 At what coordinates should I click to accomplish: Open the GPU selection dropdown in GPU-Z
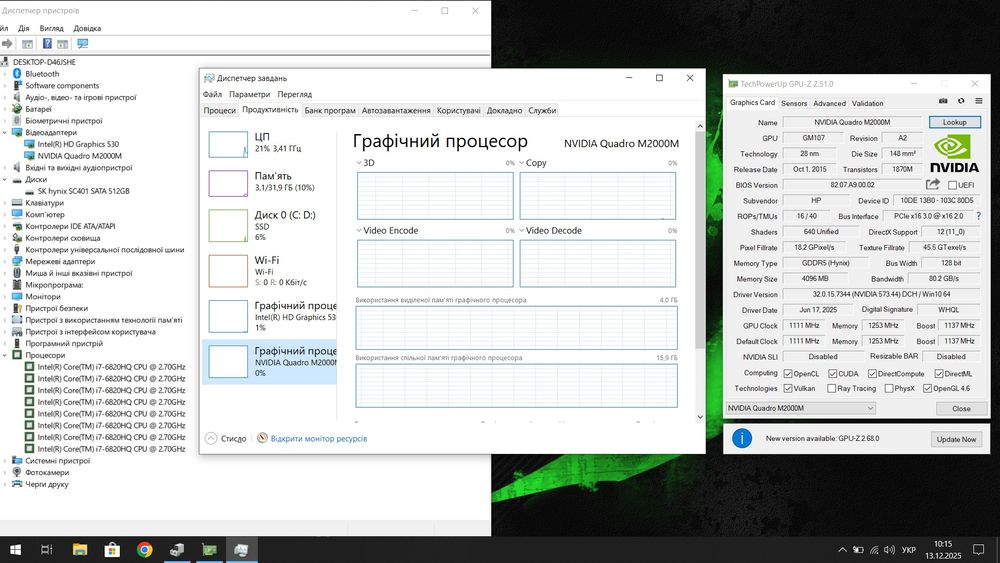(x=800, y=408)
